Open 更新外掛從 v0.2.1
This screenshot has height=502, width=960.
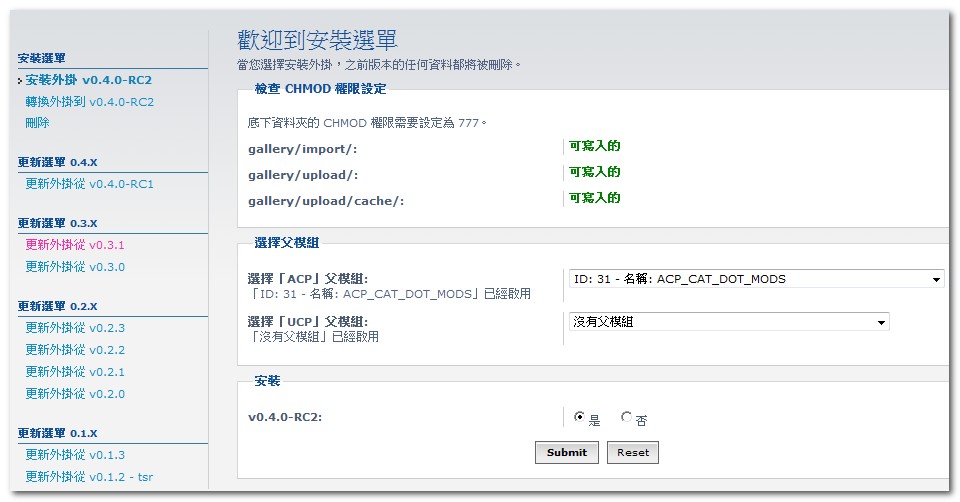[75, 372]
